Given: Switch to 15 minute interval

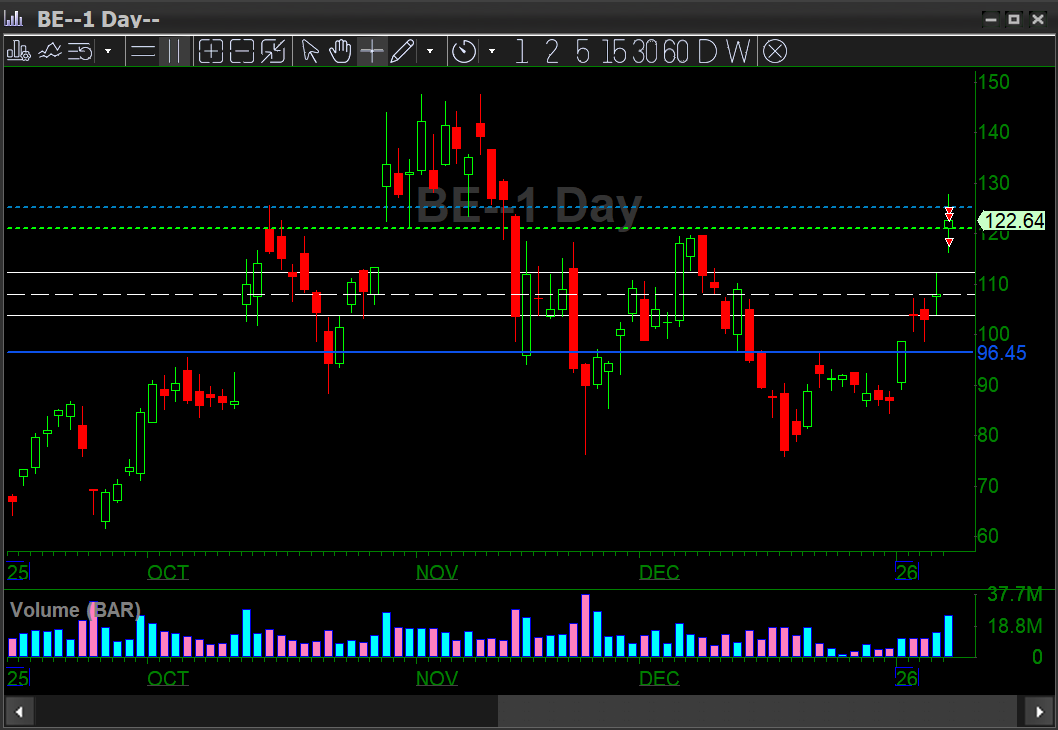Looking at the screenshot, I should point(614,51).
